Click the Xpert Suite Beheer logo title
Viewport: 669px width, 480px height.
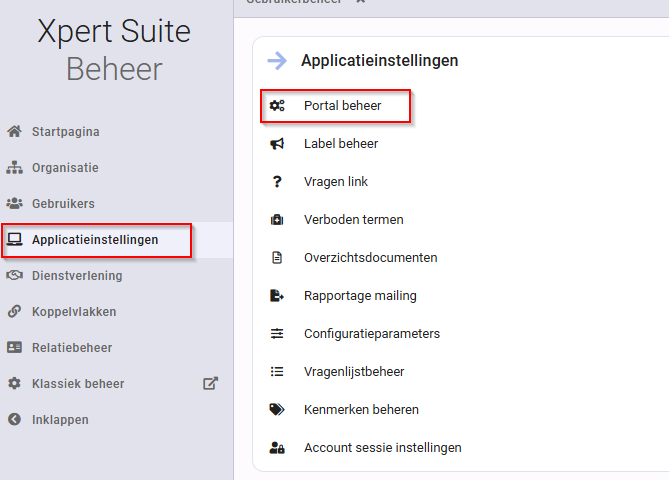point(114,50)
